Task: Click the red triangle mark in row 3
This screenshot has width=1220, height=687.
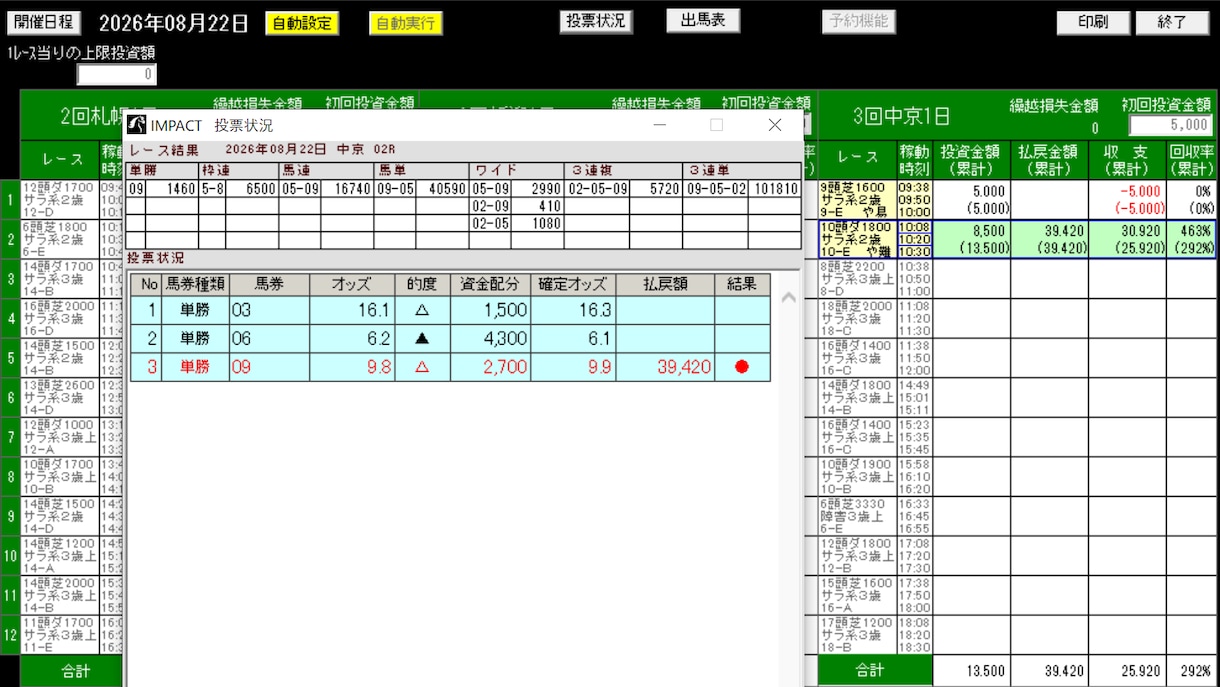Action: (x=422, y=367)
